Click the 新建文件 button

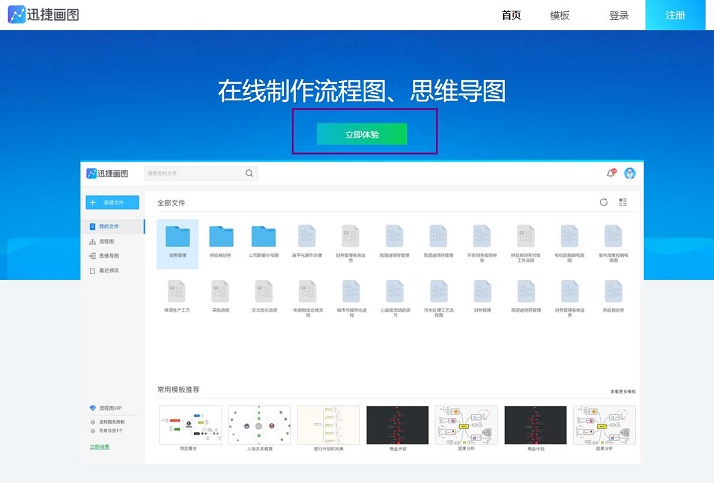coord(112,203)
